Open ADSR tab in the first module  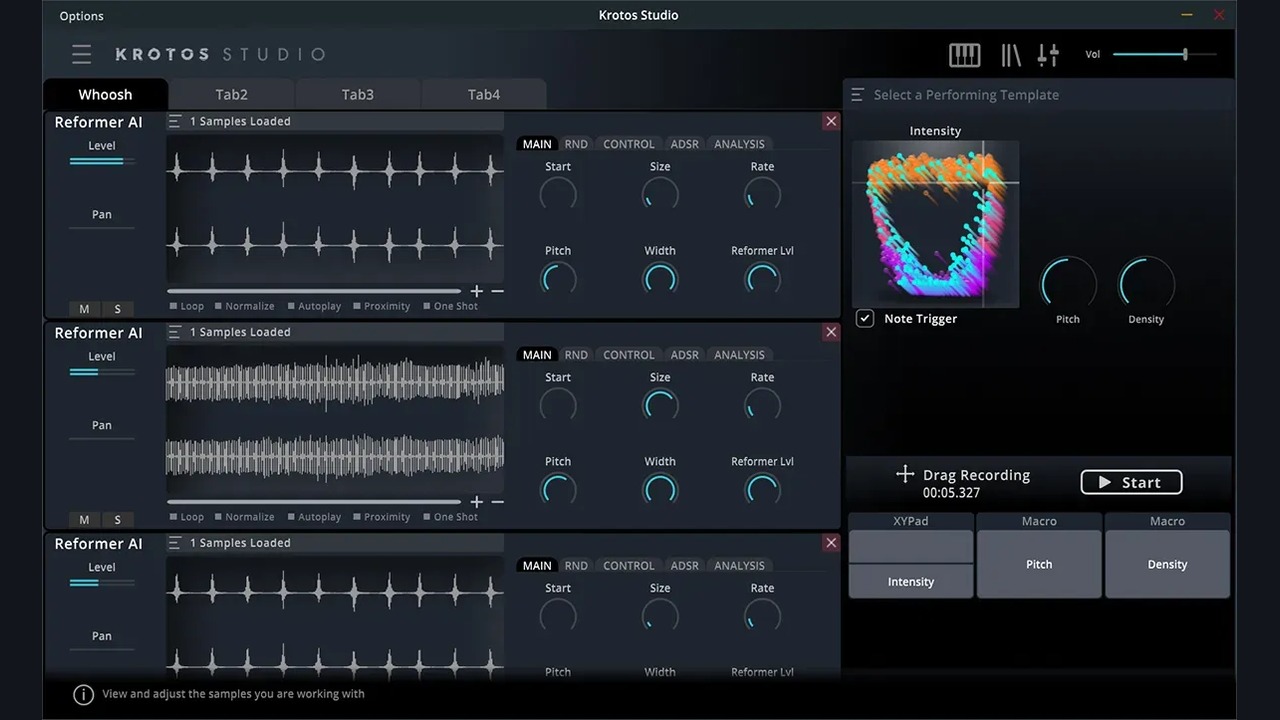point(685,144)
